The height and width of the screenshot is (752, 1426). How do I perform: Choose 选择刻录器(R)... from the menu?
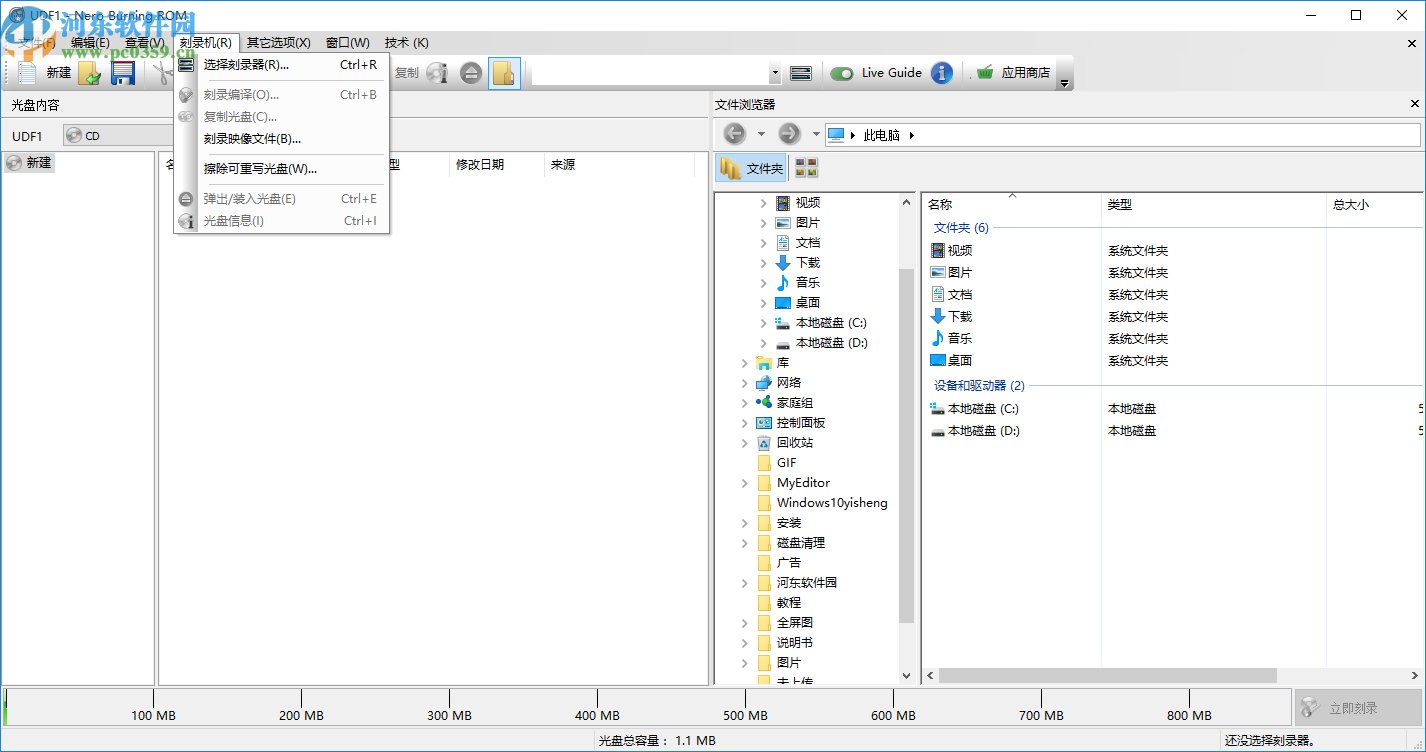(281, 65)
